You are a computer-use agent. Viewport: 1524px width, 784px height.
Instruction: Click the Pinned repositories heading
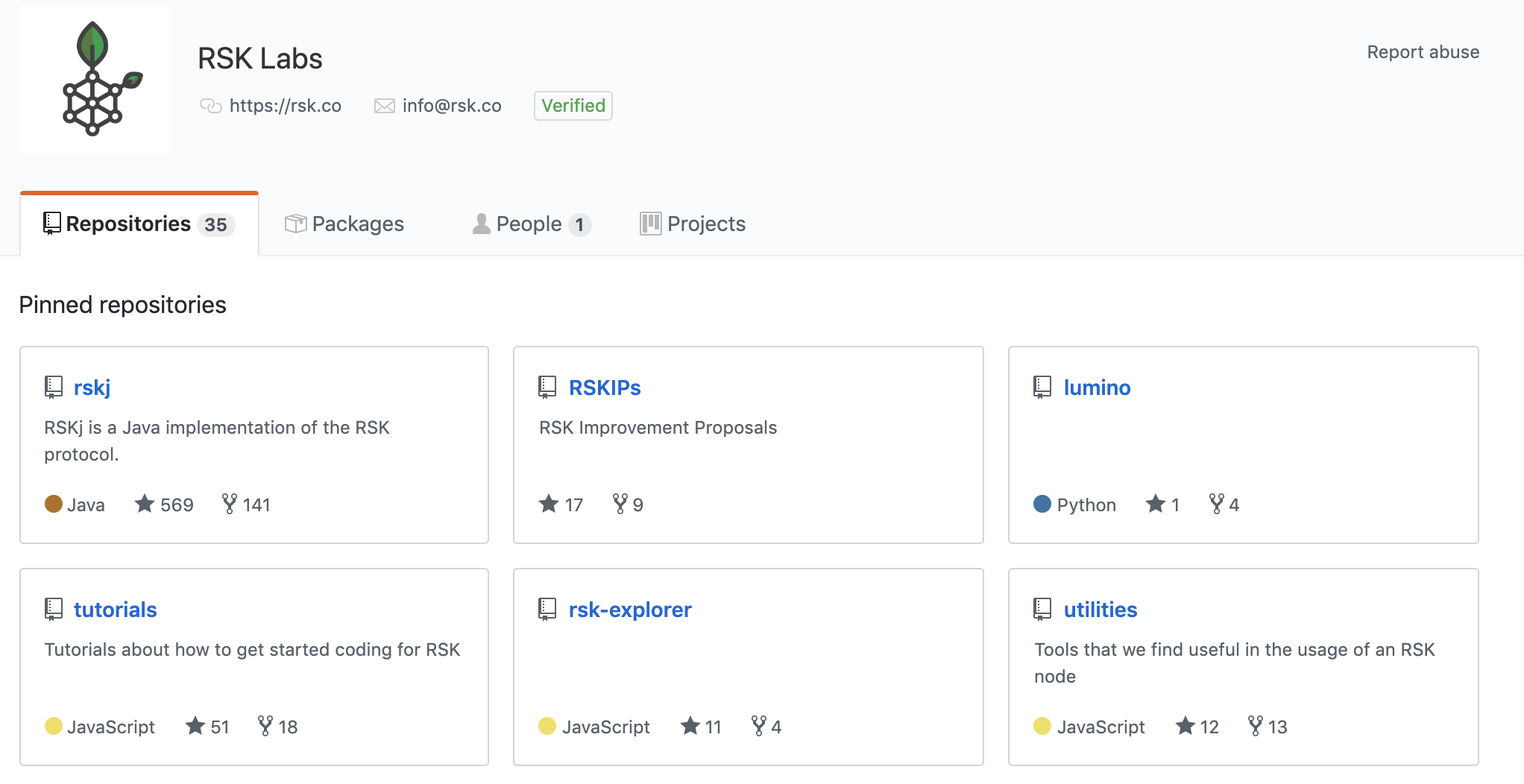tap(122, 305)
